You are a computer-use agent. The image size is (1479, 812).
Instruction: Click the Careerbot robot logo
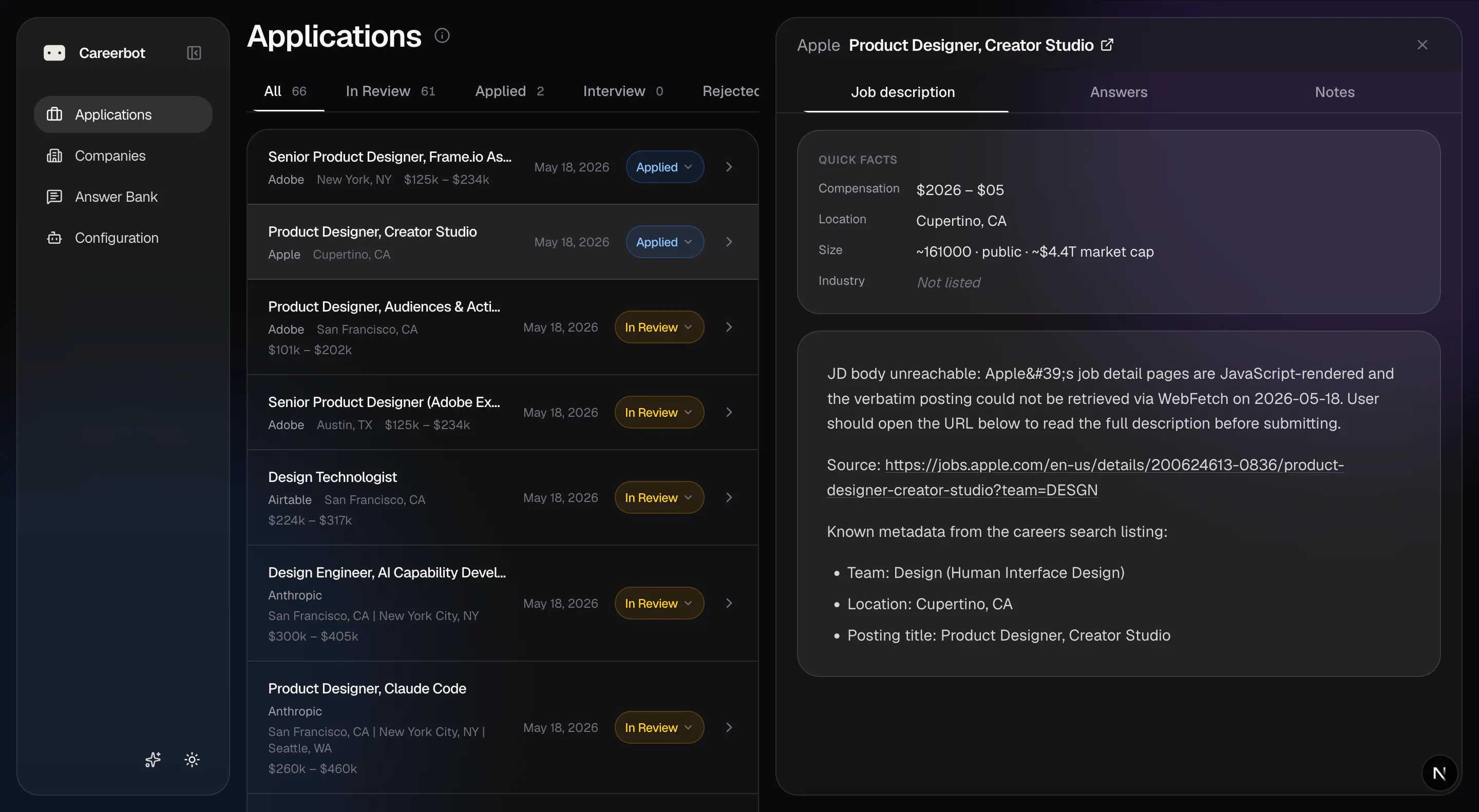tap(54, 53)
